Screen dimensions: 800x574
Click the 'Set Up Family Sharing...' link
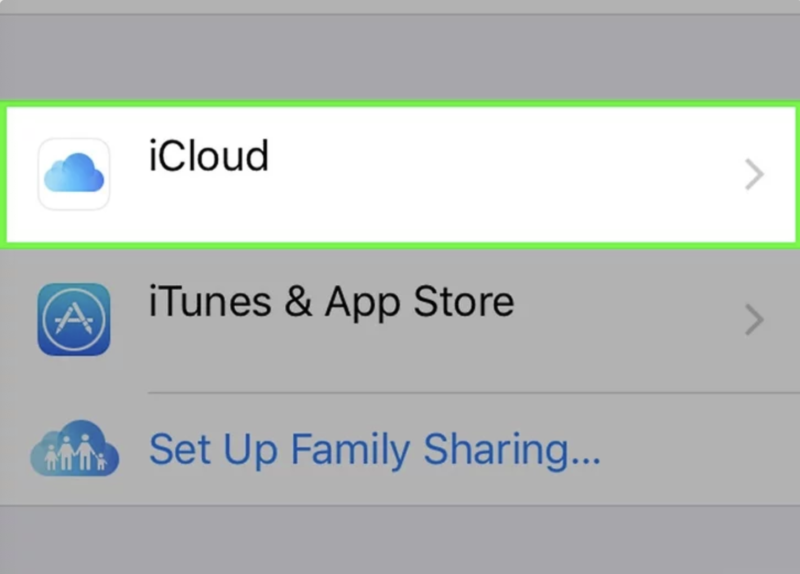(374, 451)
